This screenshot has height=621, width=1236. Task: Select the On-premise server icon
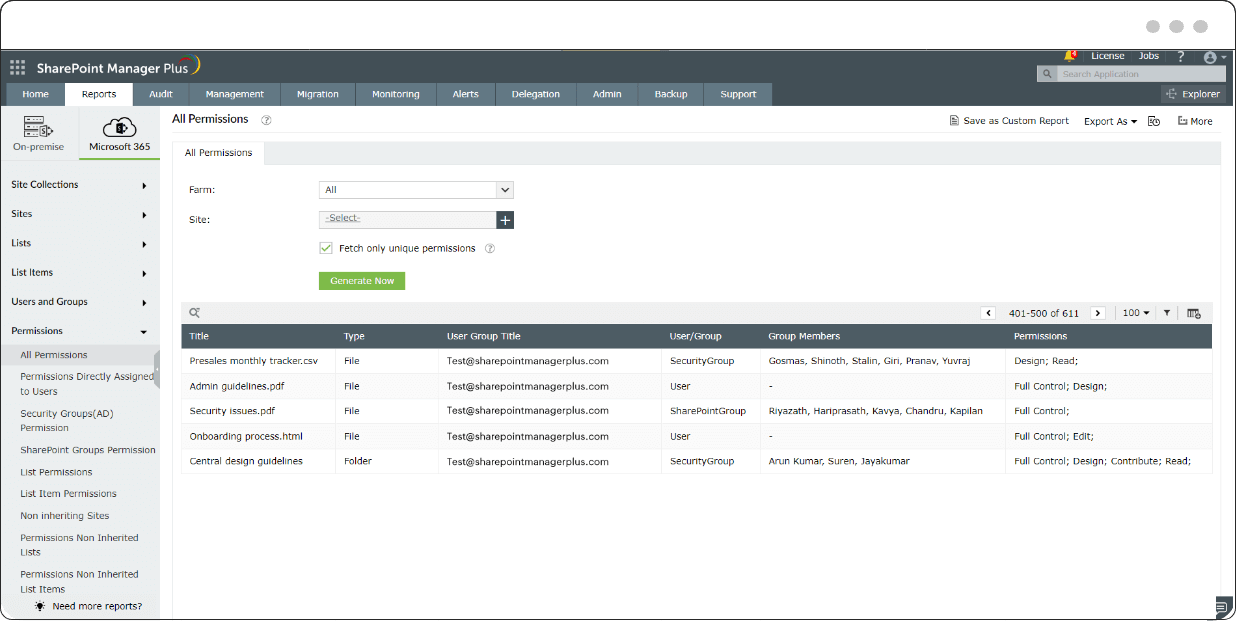[x=38, y=127]
